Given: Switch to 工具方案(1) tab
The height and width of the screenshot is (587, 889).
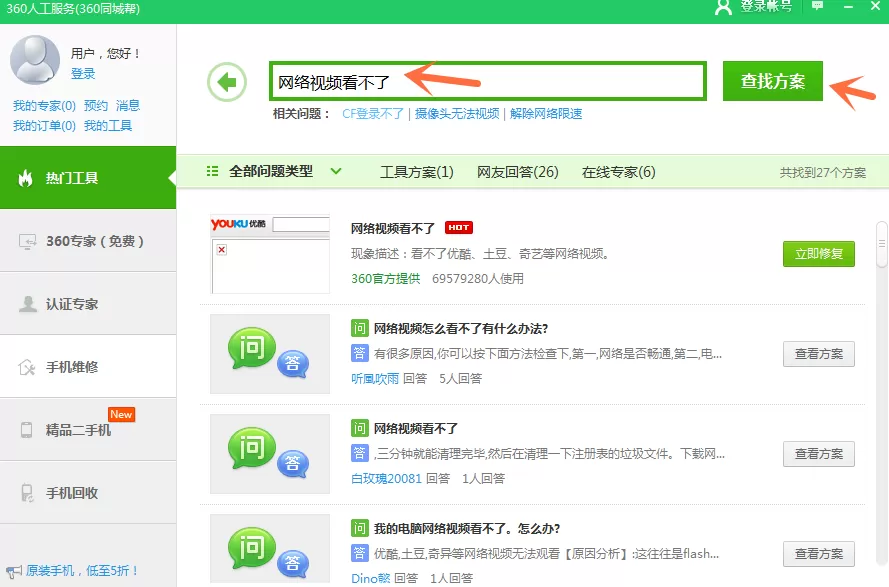Looking at the screenshot, I should coord(417,172).
